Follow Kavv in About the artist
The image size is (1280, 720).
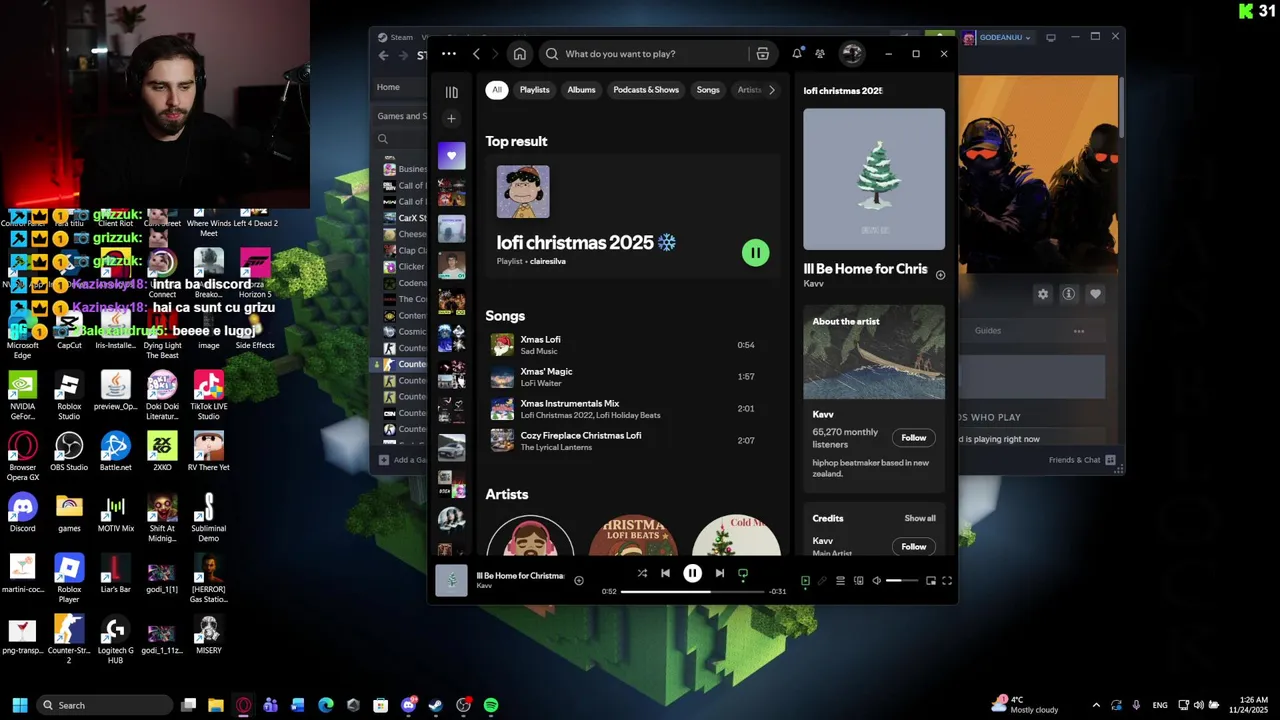(x=913, y=438)
